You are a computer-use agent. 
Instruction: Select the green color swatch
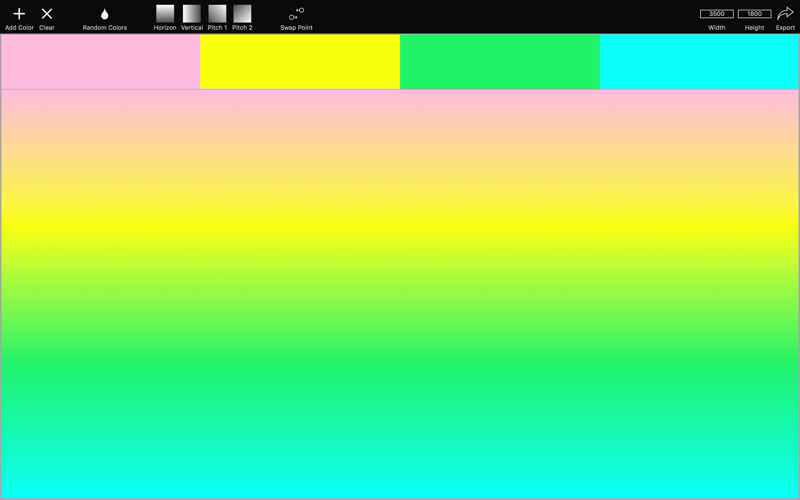coord(500,62)
